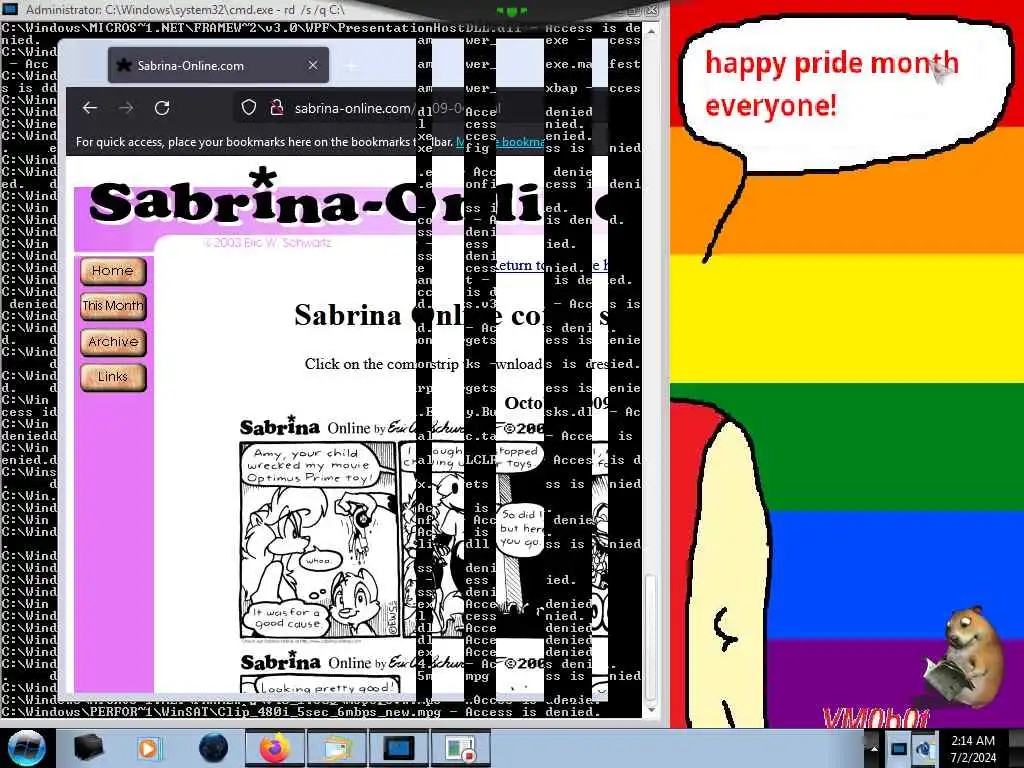Click the hamster mascot on wallpaper
This screenshot has width=1024, height=768.
point(965,656)
